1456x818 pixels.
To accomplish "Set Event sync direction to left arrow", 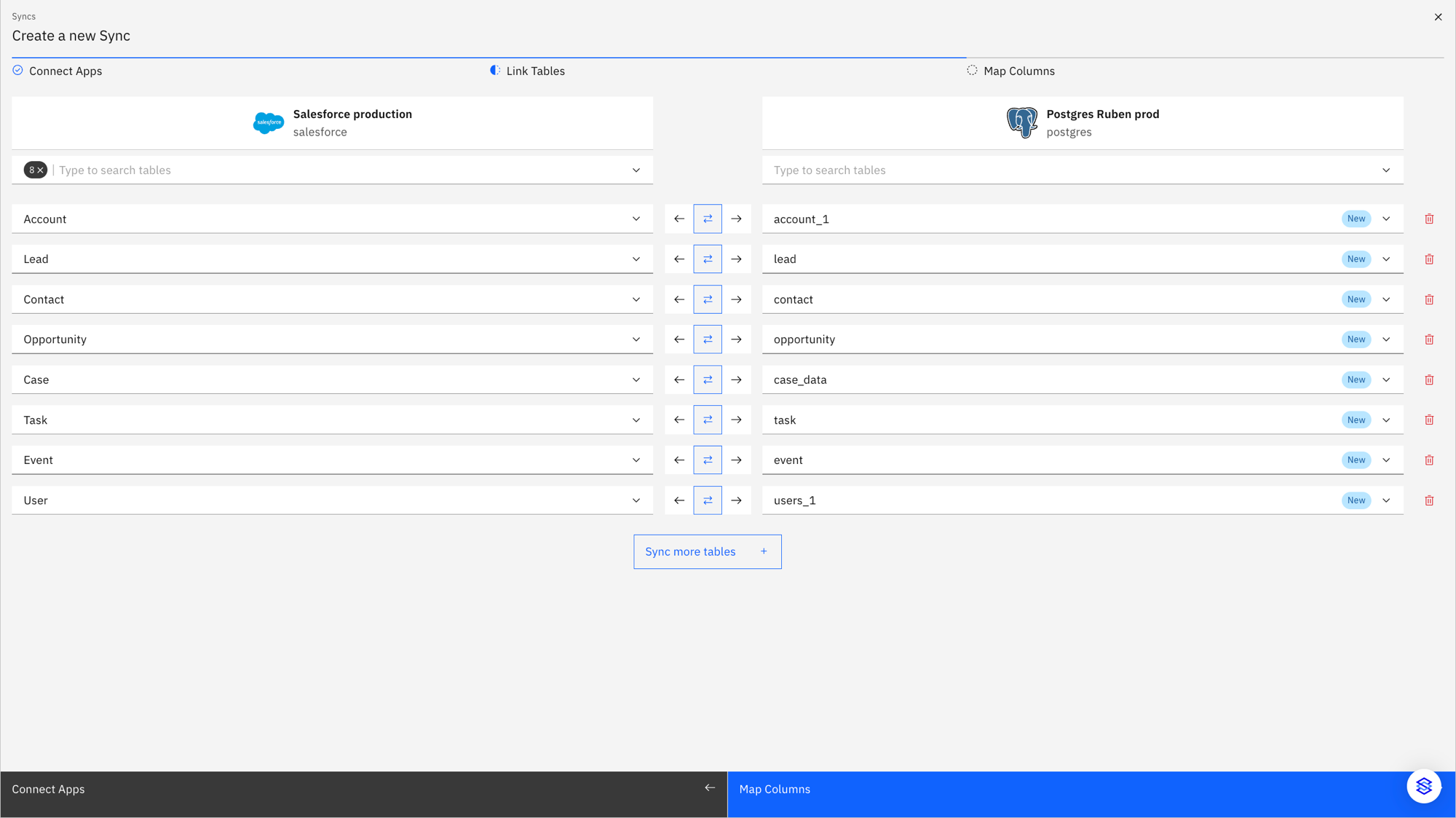I will coord(679,460).
